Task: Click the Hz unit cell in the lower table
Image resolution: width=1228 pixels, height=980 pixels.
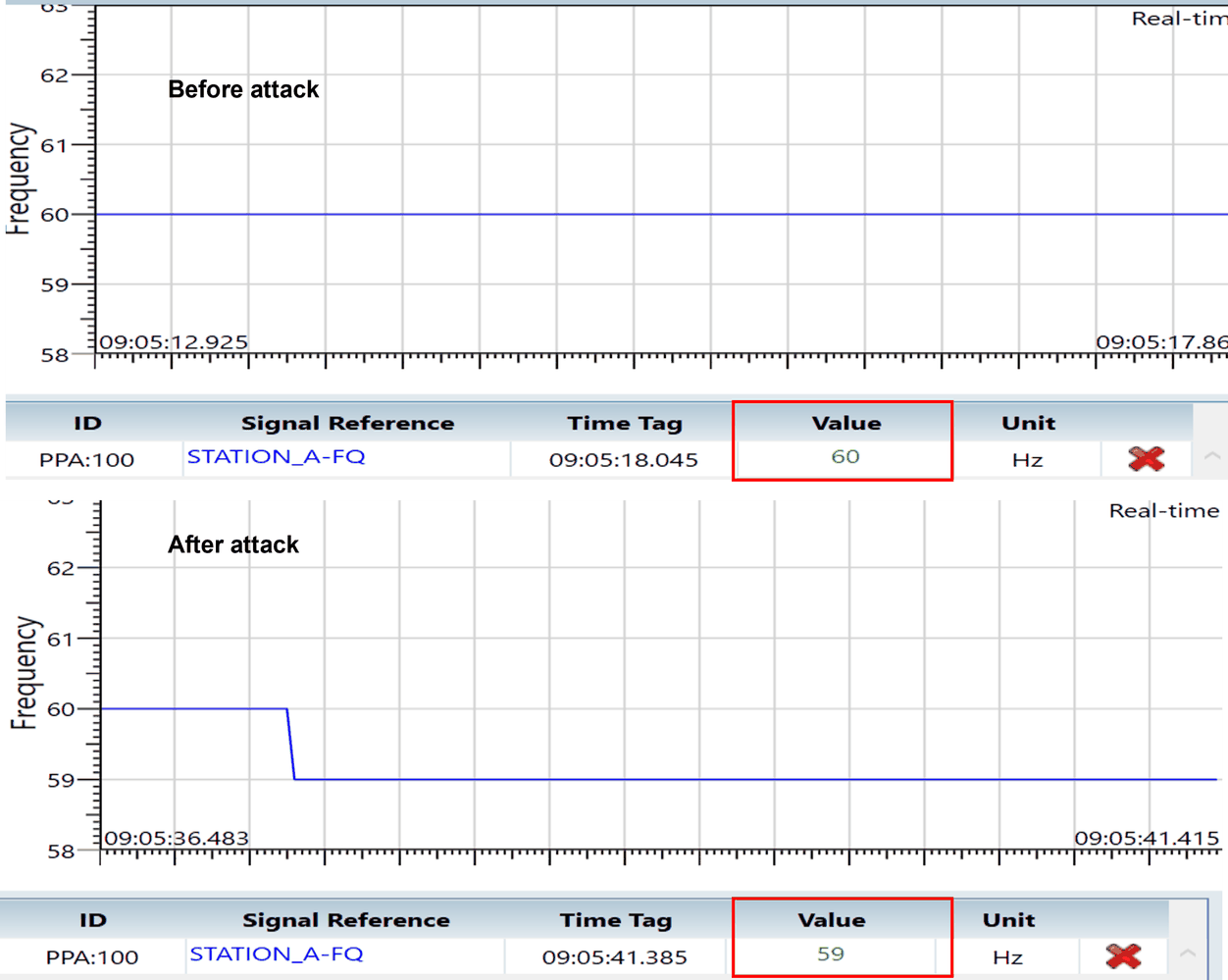Action: pyautogui.click(x=1007, y=957)
